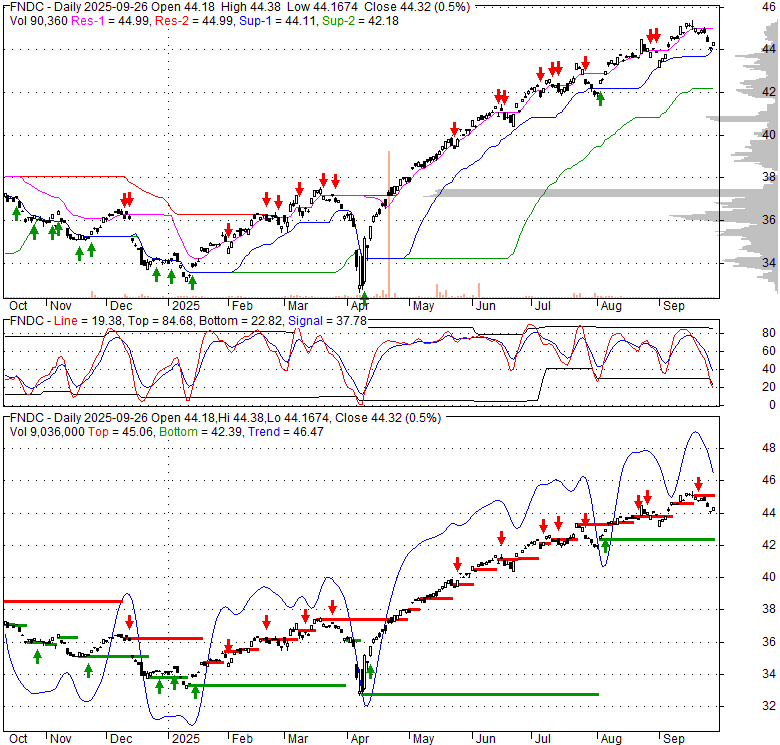Click the 'Dec' axis label on the bottom chart

pos(121,739)
